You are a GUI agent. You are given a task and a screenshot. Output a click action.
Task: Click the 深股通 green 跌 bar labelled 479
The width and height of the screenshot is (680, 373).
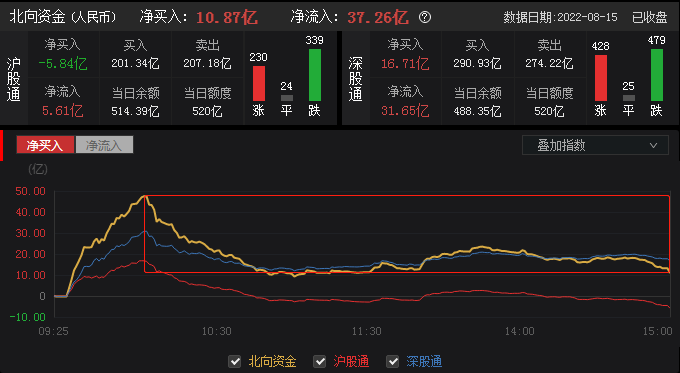click(657, 75)
